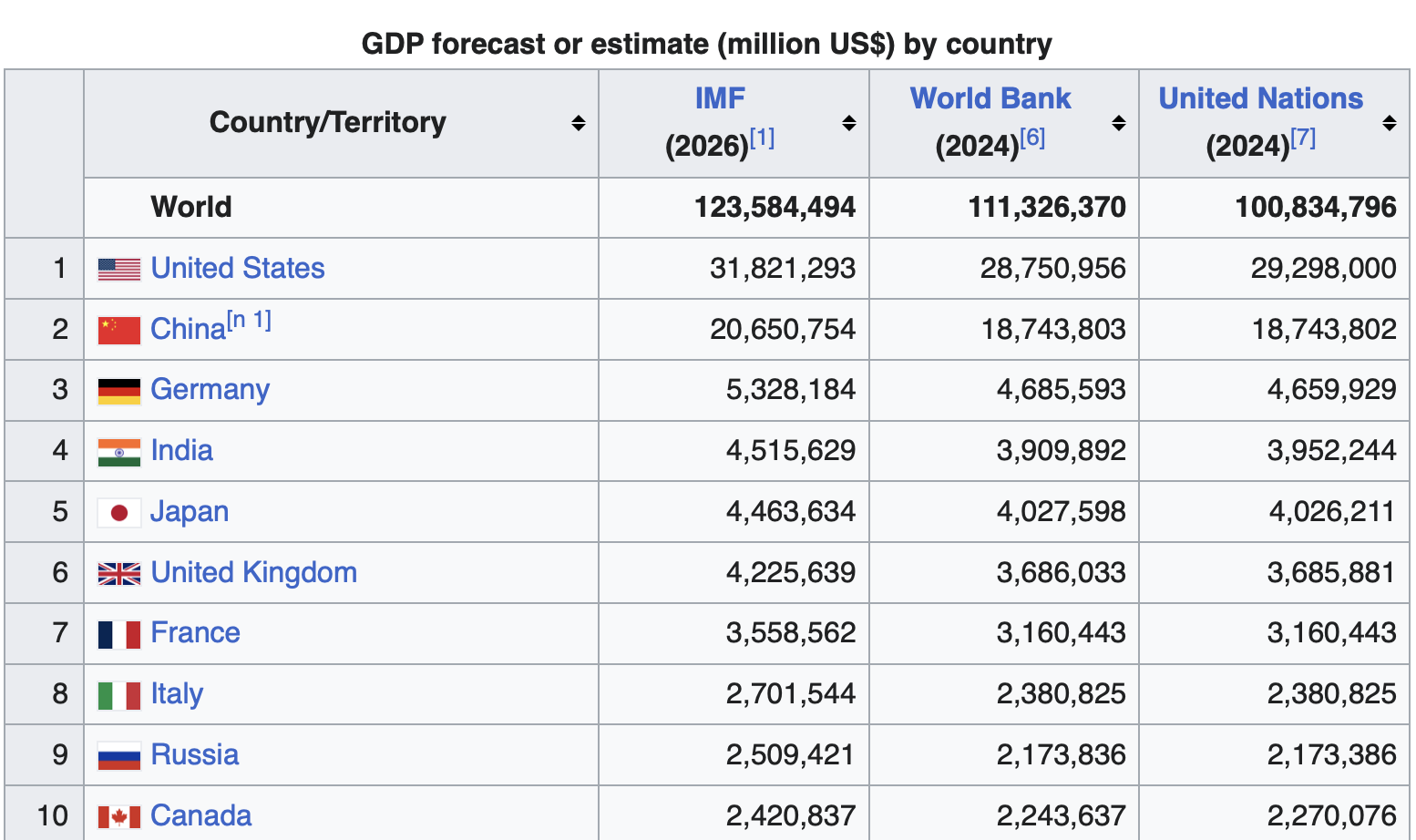
Task: Follow the World Bank reference [6] footnote
Action: coord(1032,138)
